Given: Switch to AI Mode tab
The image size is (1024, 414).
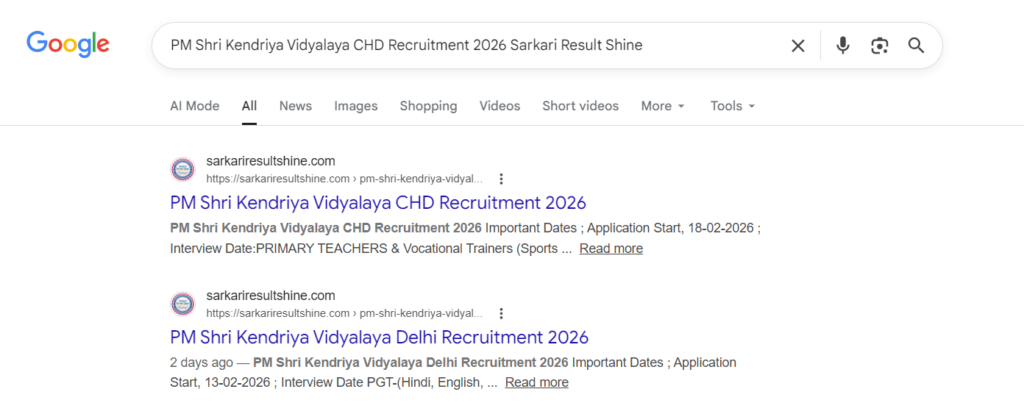Looking at the screenshot, I should click(x=194, y=106).
